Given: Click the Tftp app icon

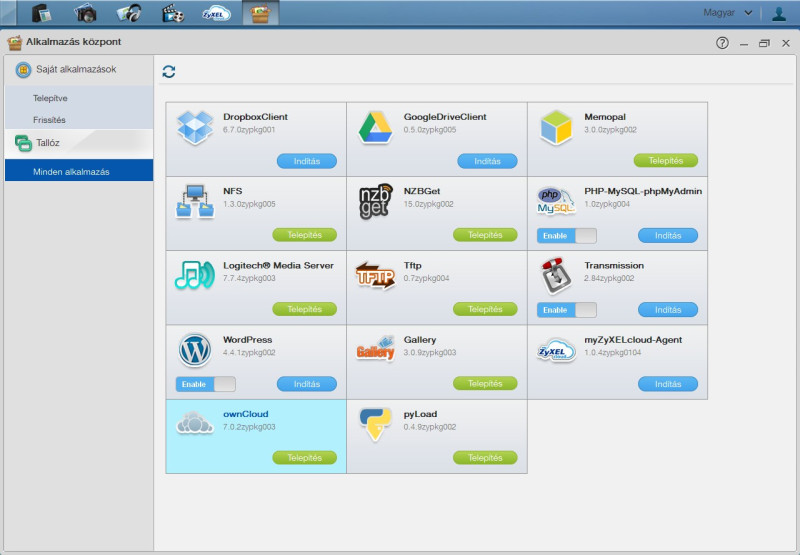Looking at the screenshot, I should click(376, 276).
